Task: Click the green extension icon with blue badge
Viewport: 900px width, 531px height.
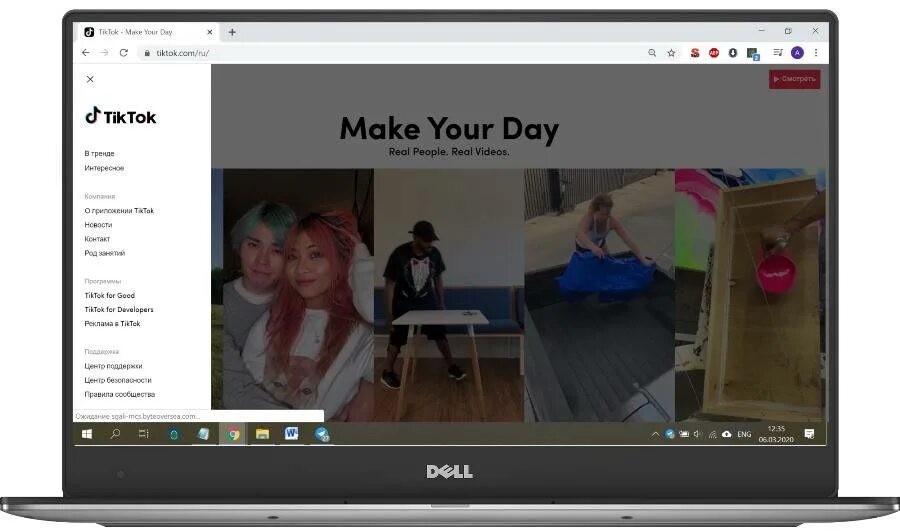Action: (x=753, y=54)
